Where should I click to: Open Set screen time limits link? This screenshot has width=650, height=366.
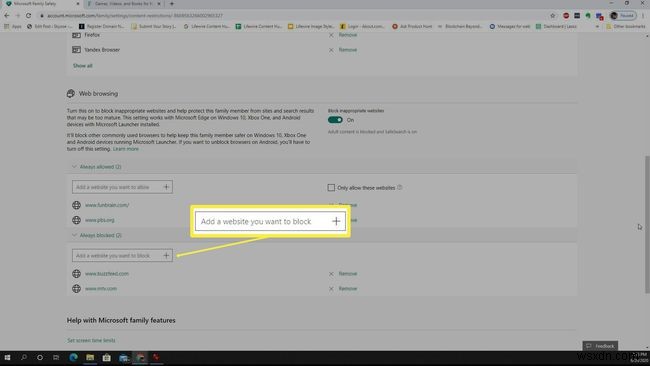point(91,340)
